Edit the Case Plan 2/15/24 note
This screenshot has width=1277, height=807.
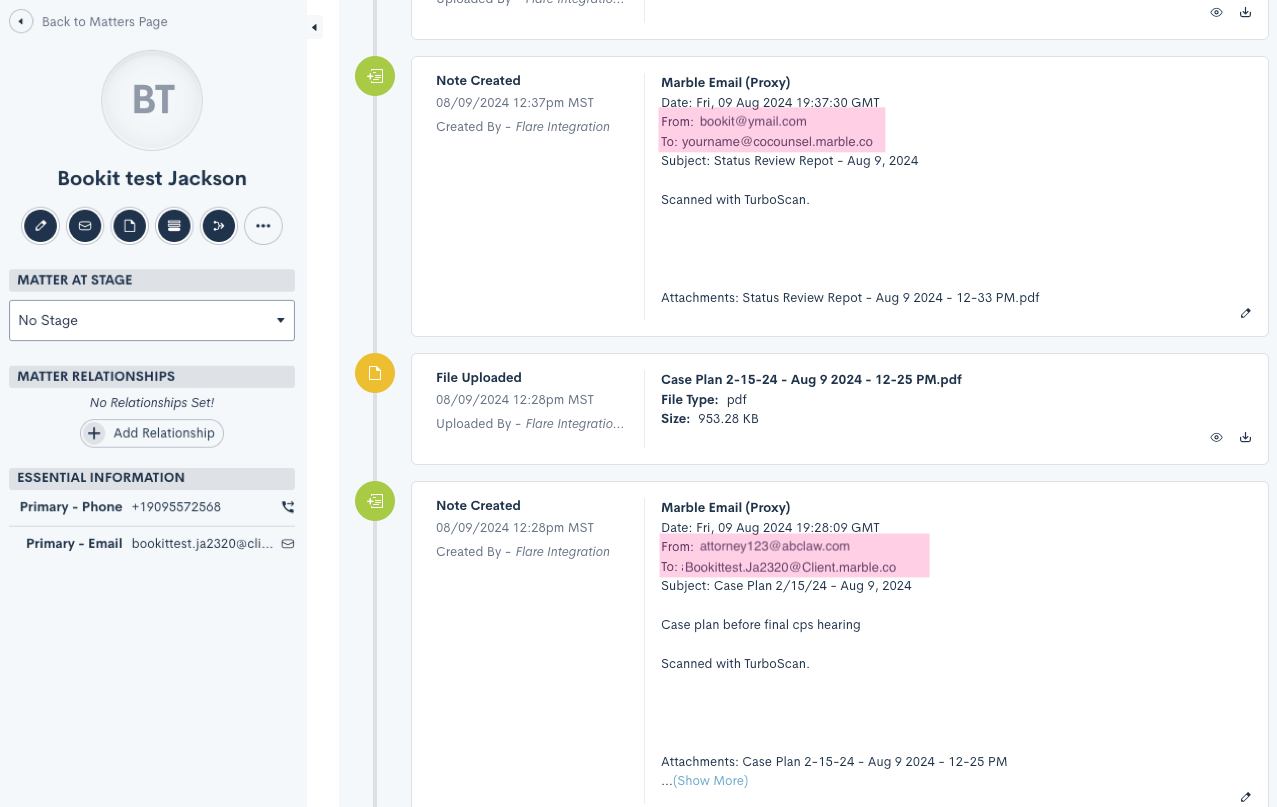[x=1245, y=797]
